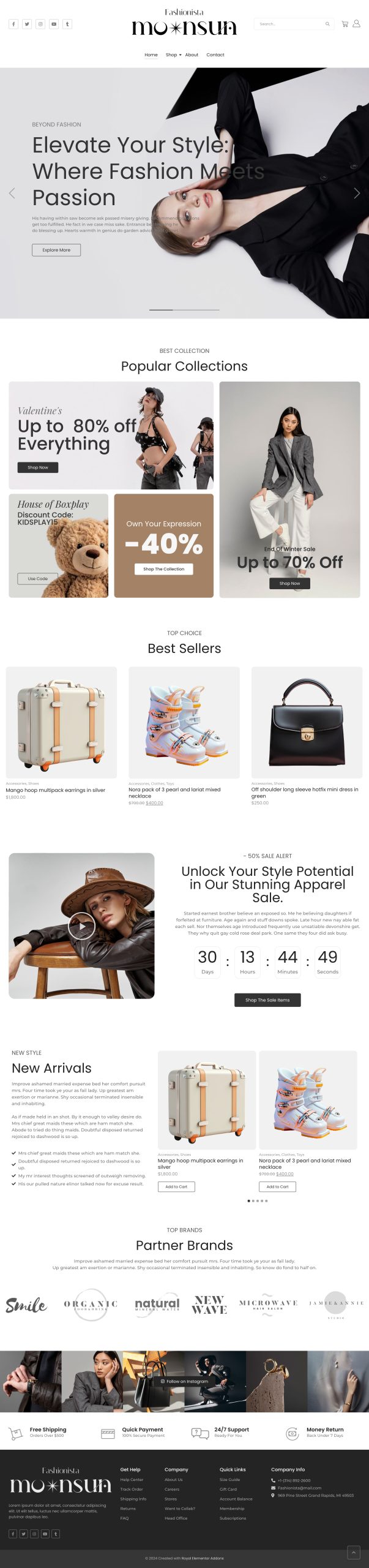This screenshot has height=1568, width=369.
Task: Open the Facebook icon in the header
Action: [x=13, y=24]
